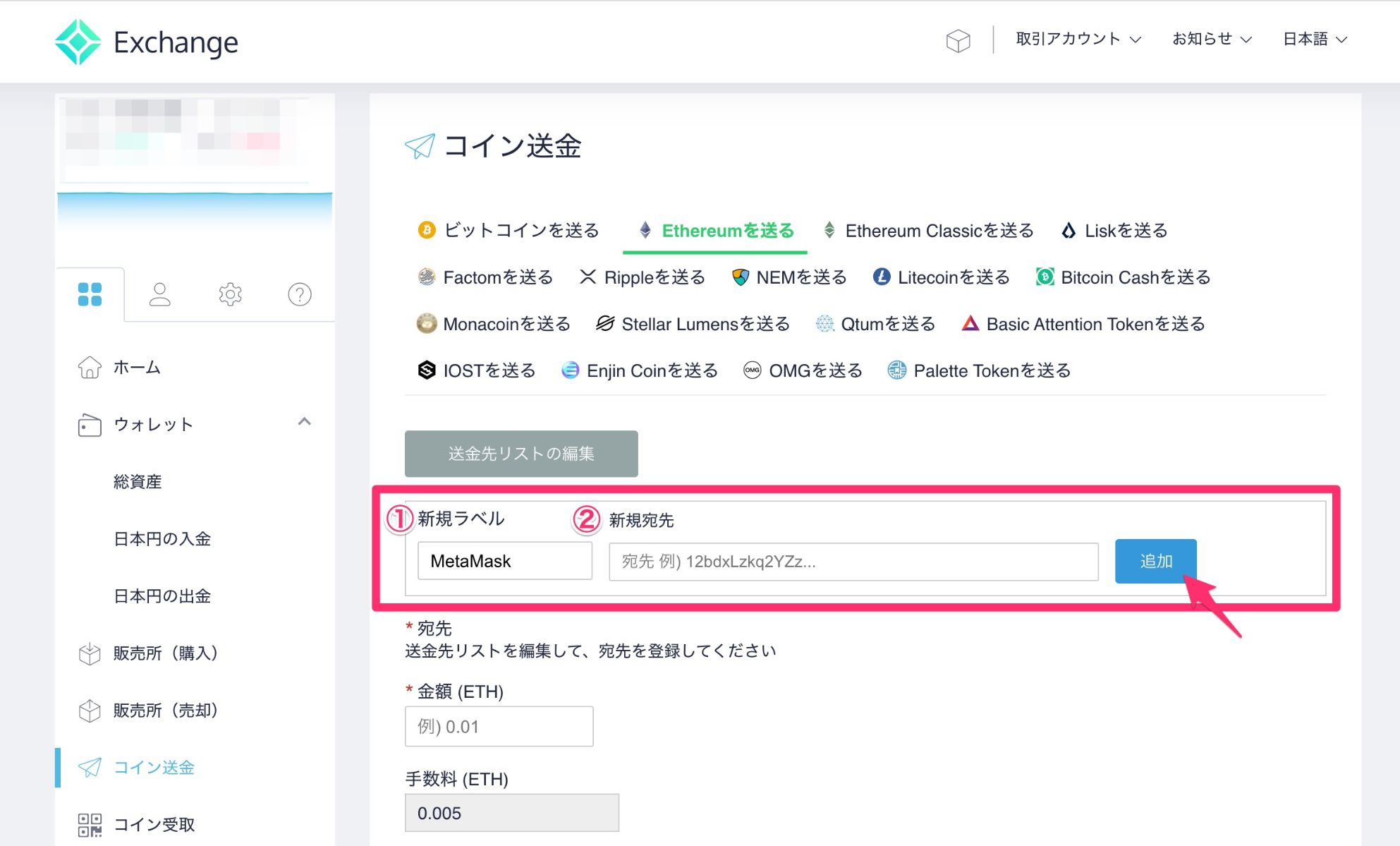This screenshot has width=1400, height=846.
Task: Open the 日本語 language selector
Action: tap(1315, 39)
